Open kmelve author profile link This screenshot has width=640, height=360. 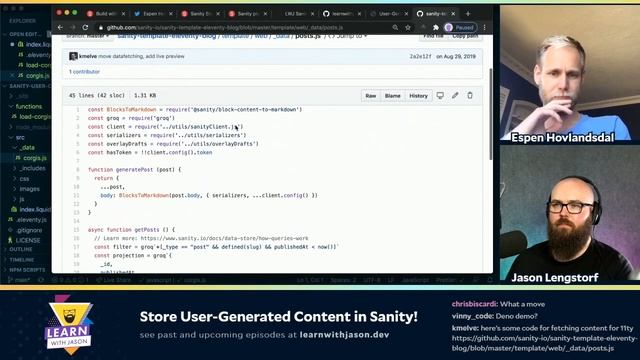click(x=88, y=56)
